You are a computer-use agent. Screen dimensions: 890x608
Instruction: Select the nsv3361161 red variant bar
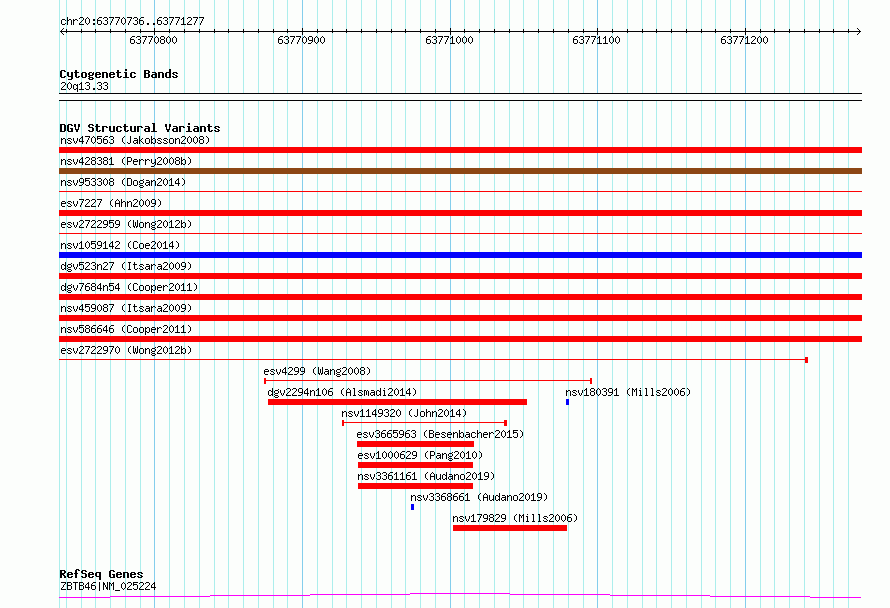(x=415, y=486)
